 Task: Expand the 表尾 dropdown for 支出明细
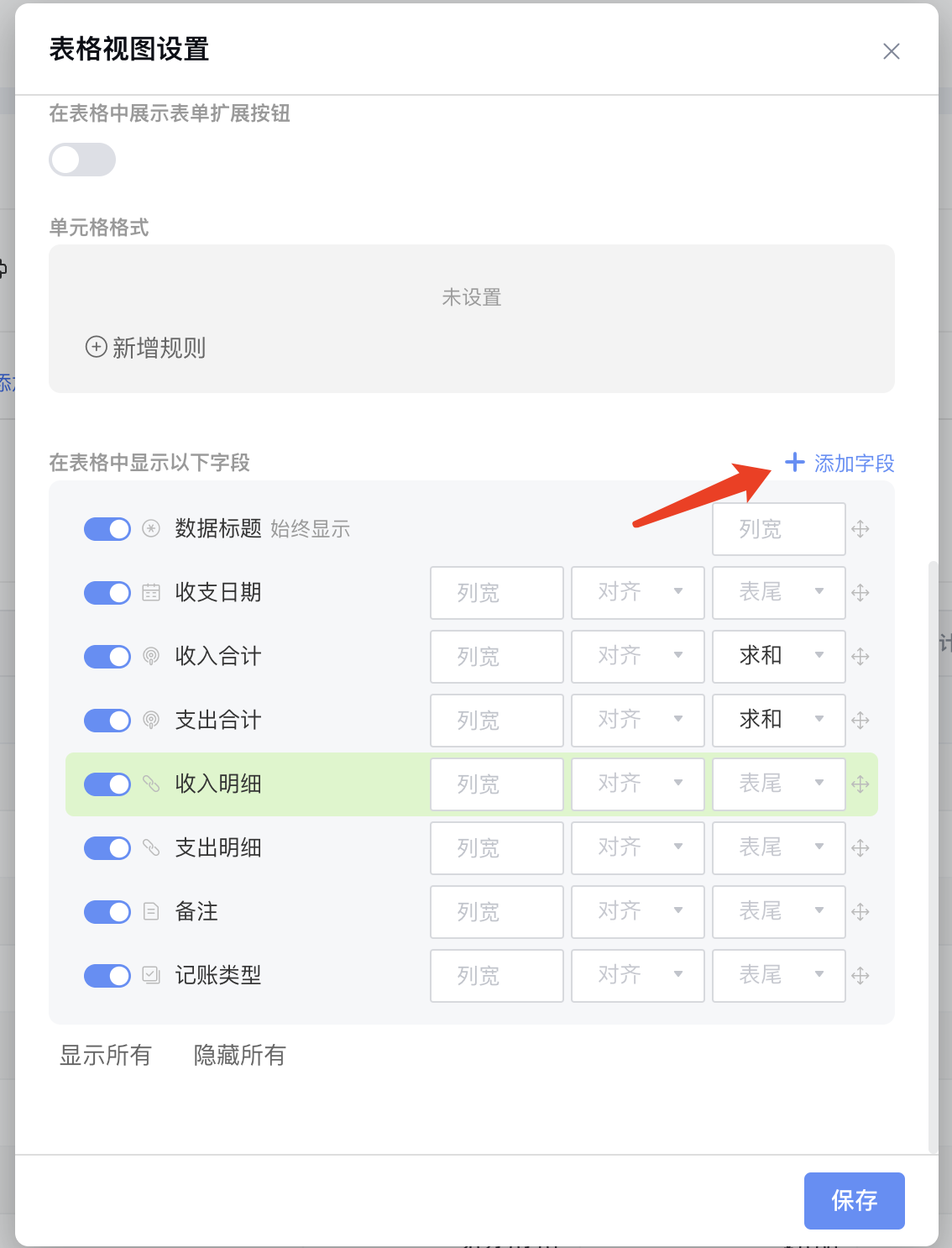click(x=779, y=848)
